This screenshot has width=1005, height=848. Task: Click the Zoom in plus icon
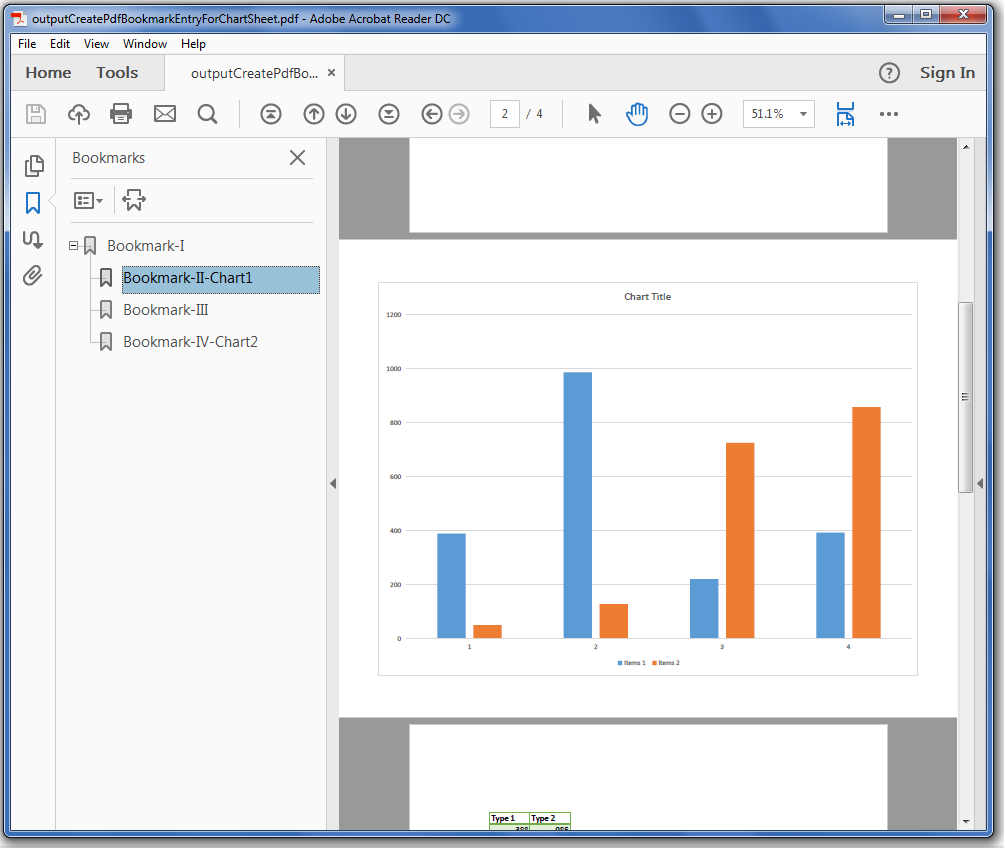[x=712, y=114]
